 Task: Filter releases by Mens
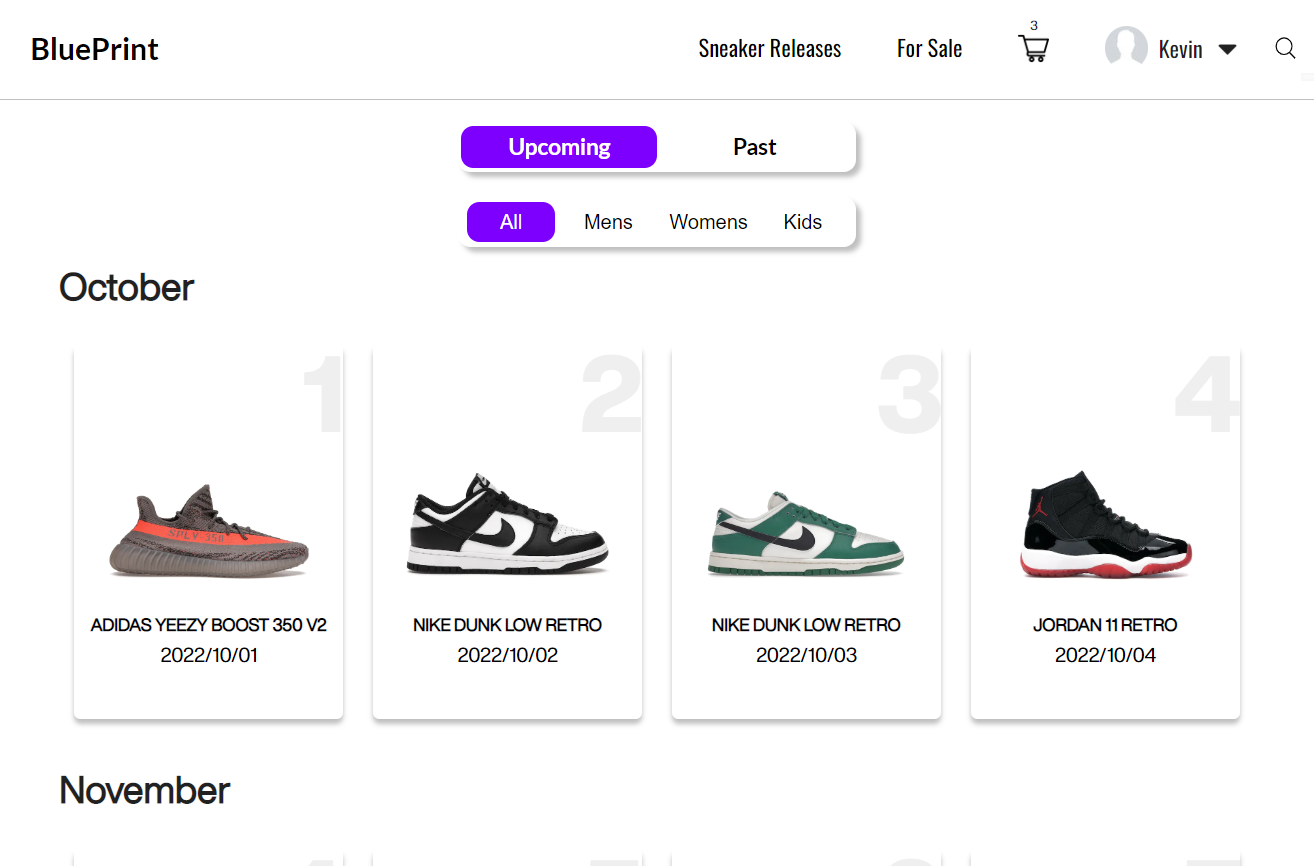[608, 222]
